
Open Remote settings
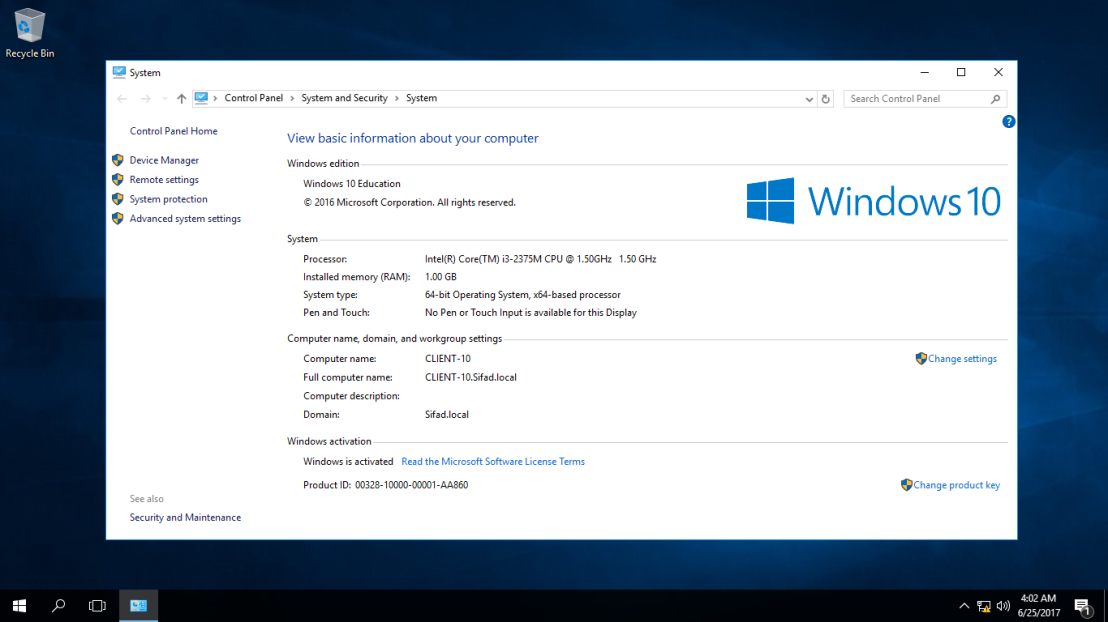pyautogui.click(x=164, y=180)
